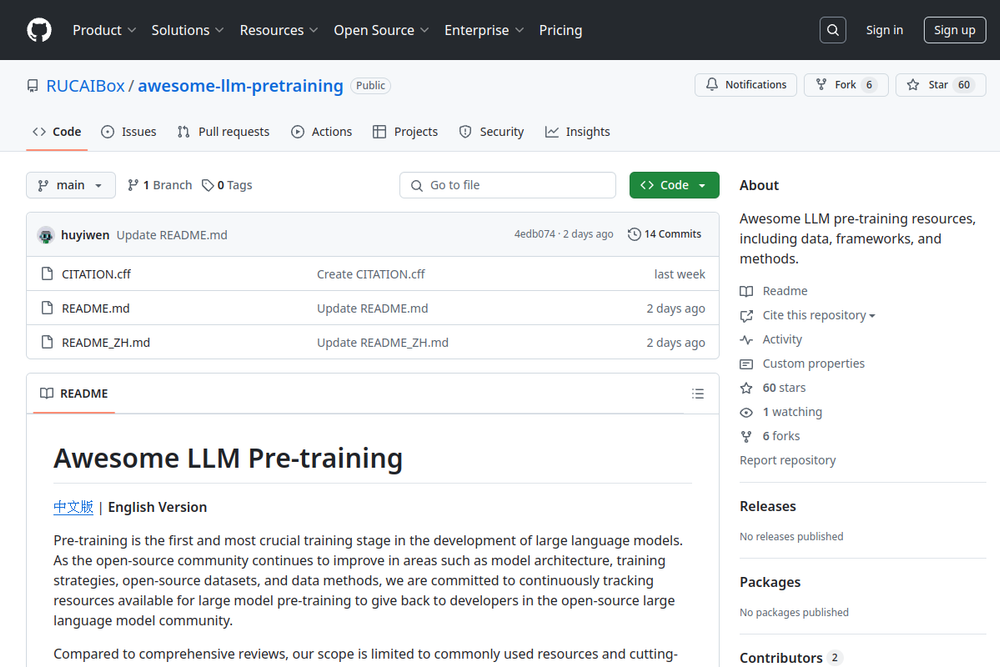The height and width of the screenshot is (667, 1000).
Task: Expand the Solutions menu
Action: pyautogui.click(x=188, y=30)
